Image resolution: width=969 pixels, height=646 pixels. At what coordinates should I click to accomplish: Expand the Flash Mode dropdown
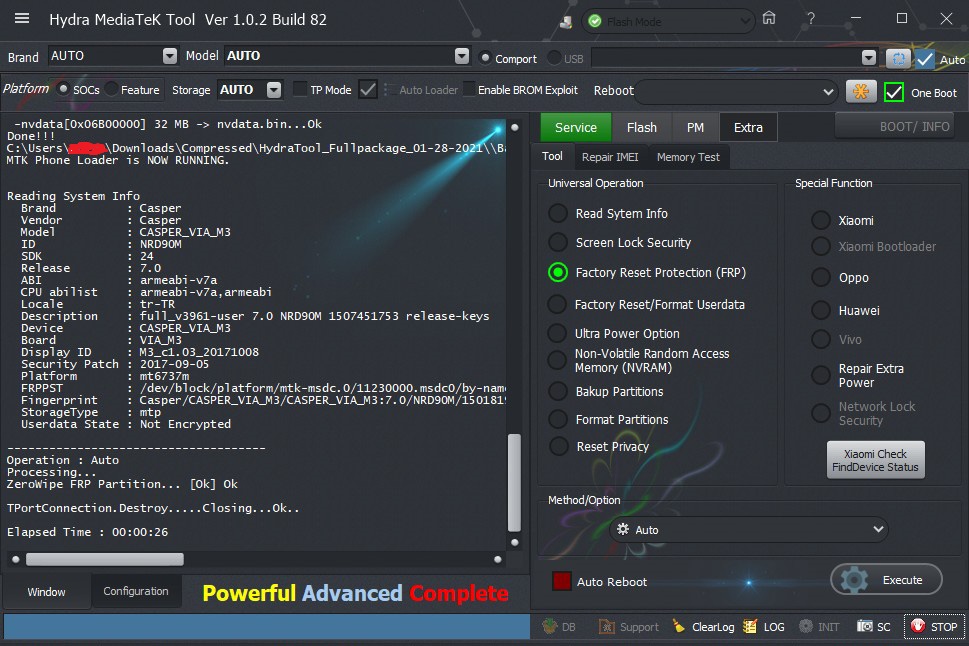tap(745, 22)
